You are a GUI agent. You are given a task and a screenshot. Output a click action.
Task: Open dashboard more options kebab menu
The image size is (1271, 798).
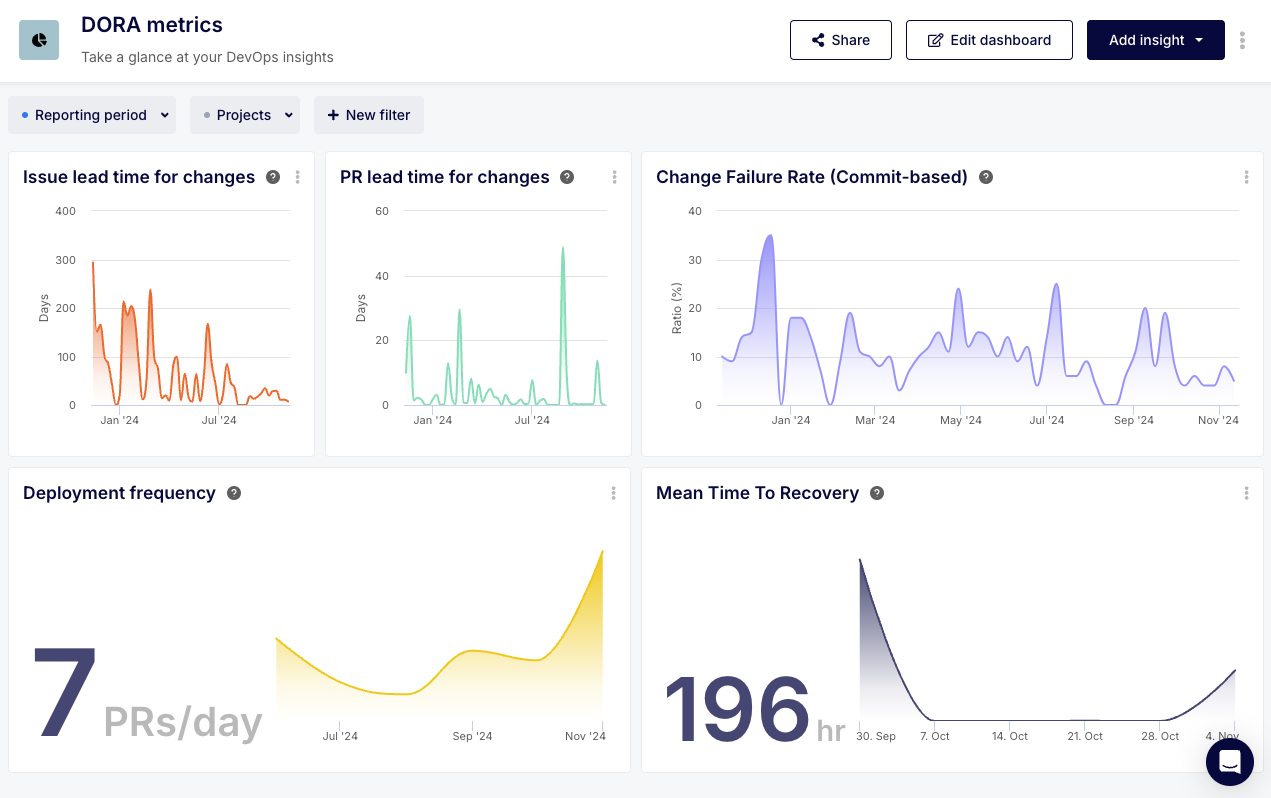pos(1242,40)
